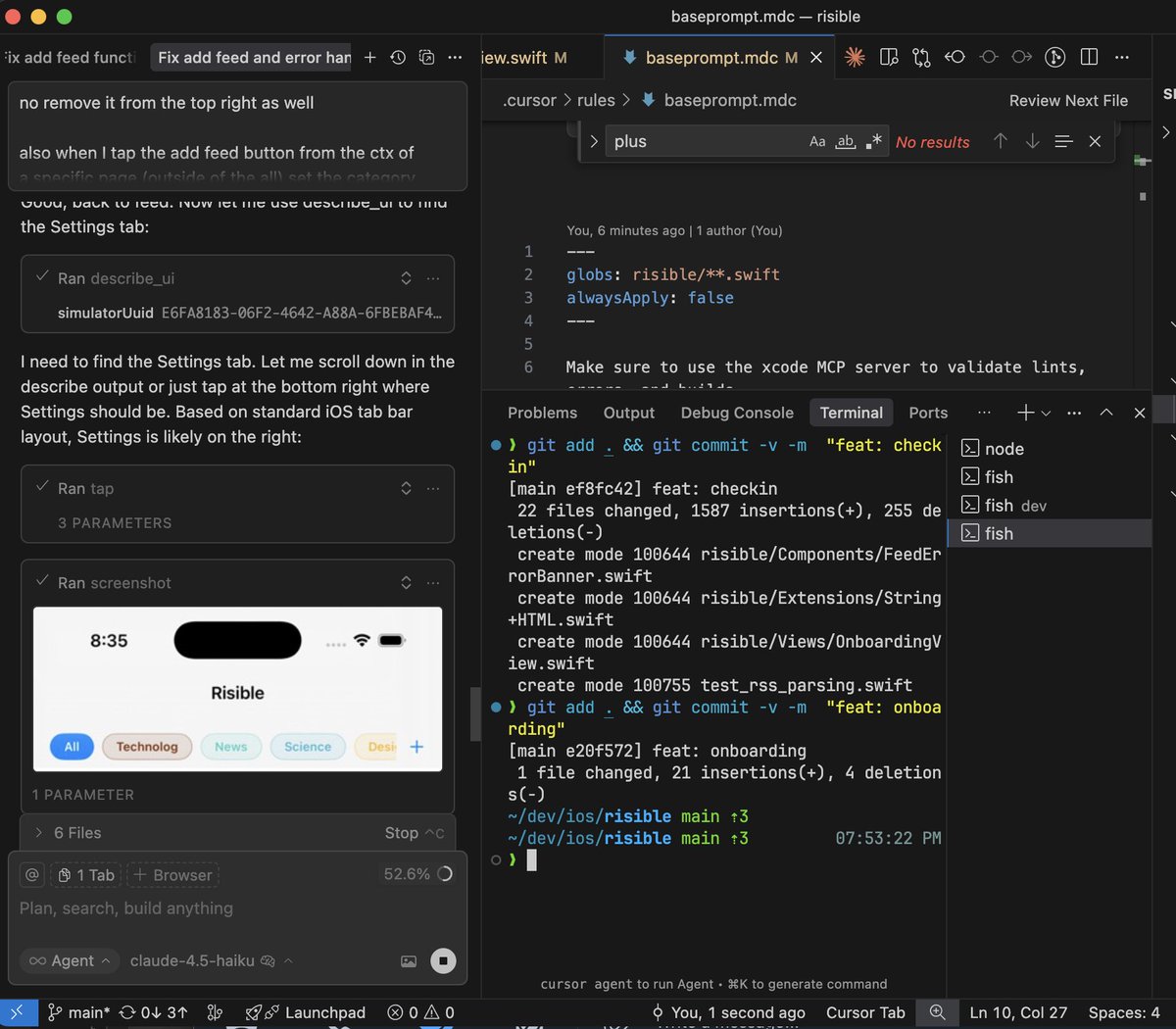Open the preview layout icon beside Claude icon
The image size is (1176, 1029).
click(889, 57)
